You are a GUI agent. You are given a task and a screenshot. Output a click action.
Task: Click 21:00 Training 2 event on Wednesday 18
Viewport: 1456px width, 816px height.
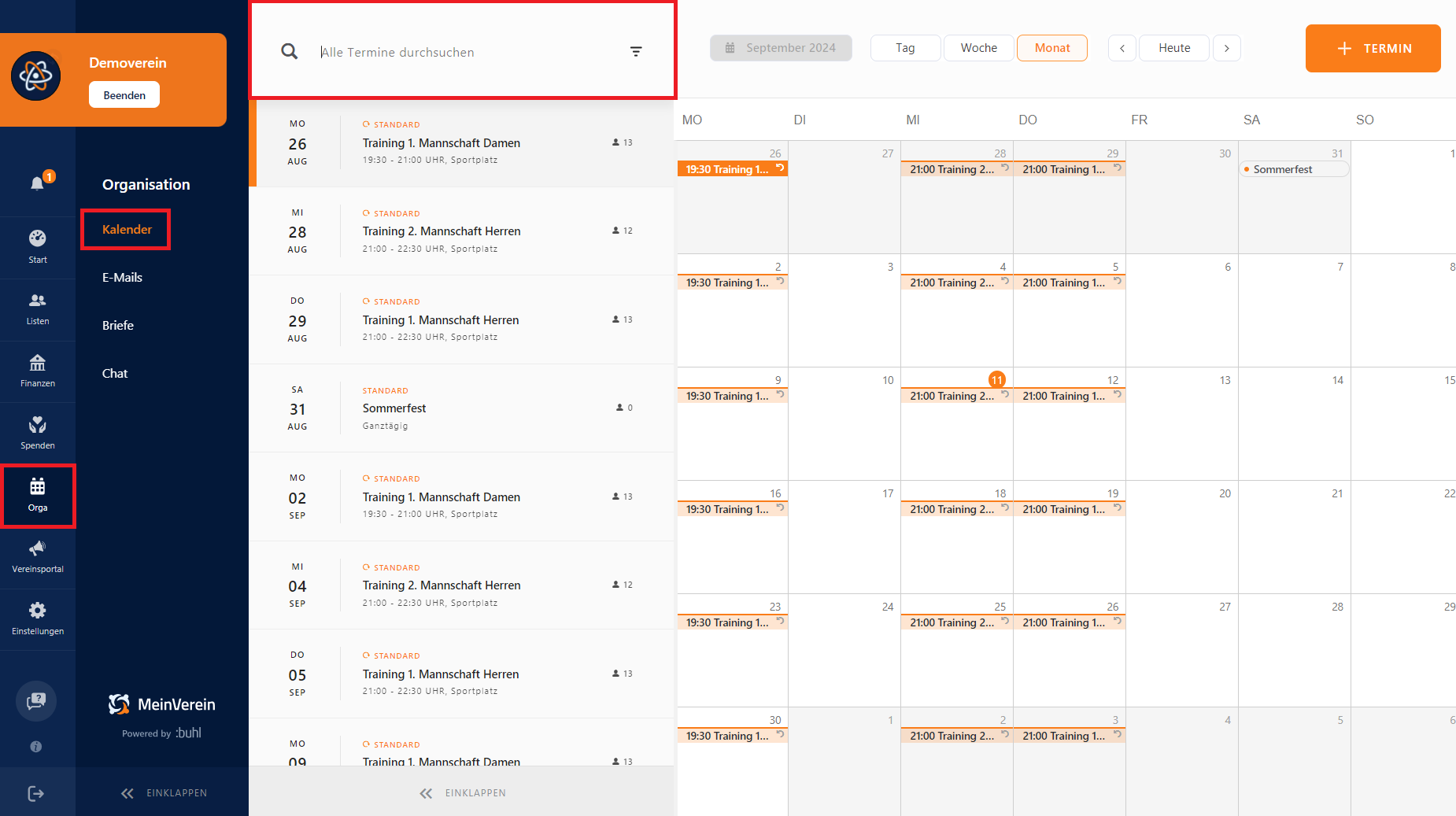[x=957, y=508]
